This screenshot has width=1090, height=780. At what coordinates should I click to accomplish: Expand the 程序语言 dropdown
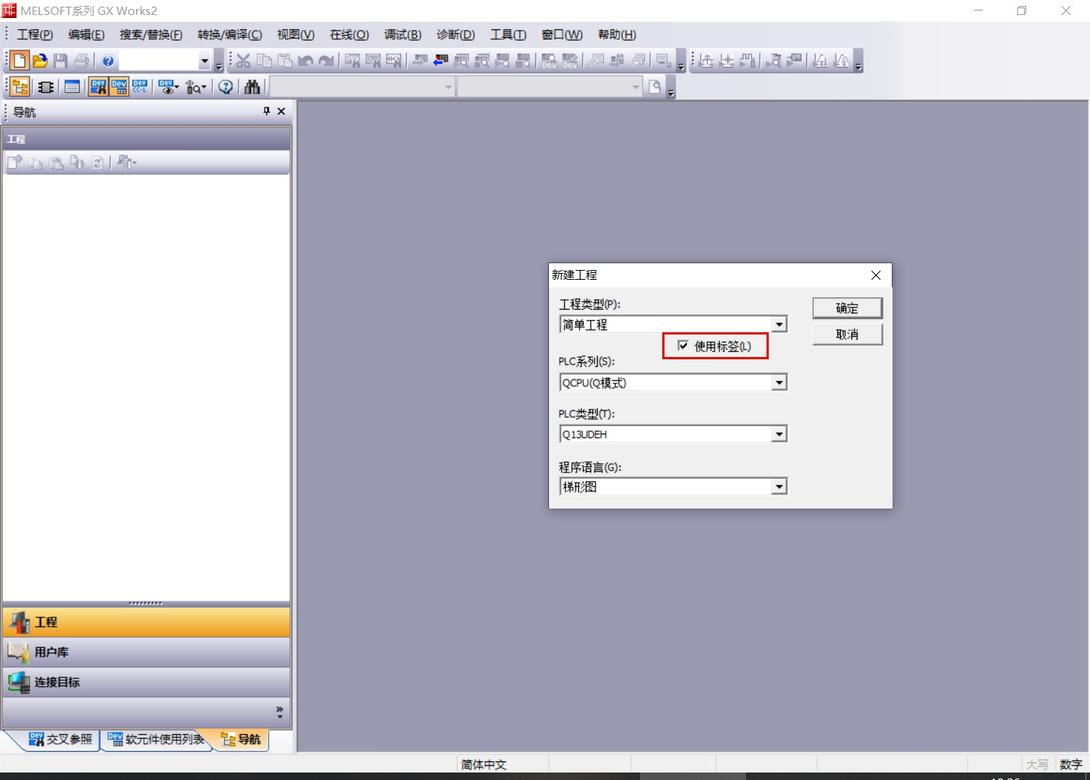coord(779,487)
